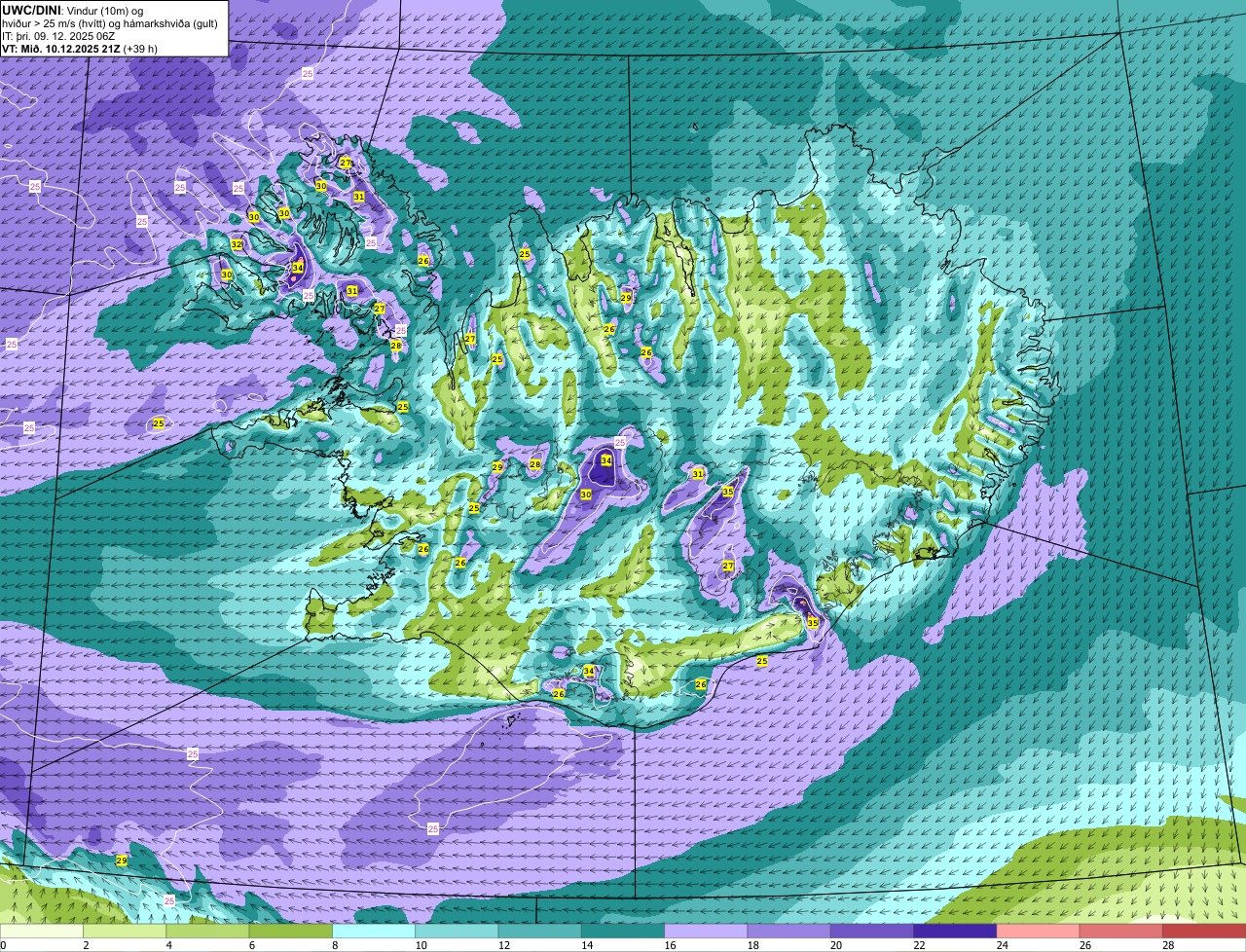The image size is (1246, 952).
Task: Click the light green 2–4 legend swatch
Action: [x=125, y=931]
